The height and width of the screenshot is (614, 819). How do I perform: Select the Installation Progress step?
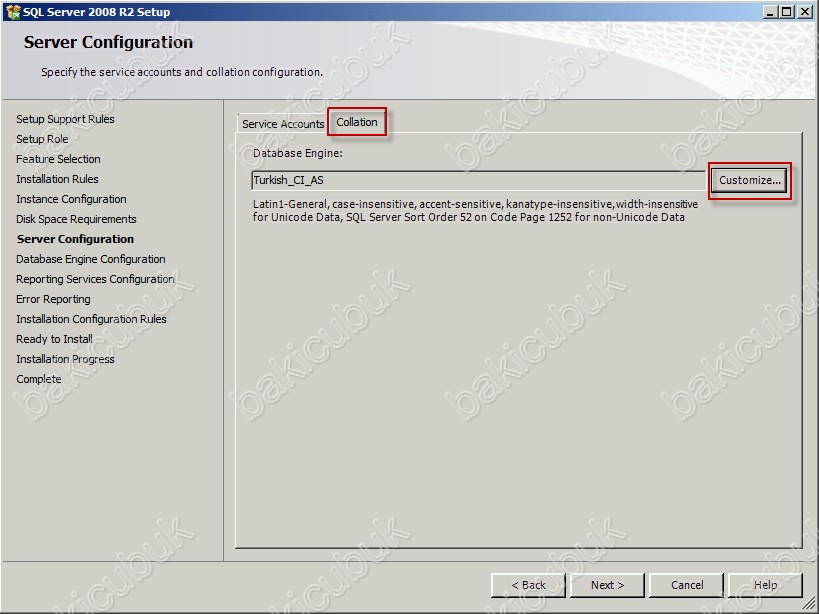65,359
